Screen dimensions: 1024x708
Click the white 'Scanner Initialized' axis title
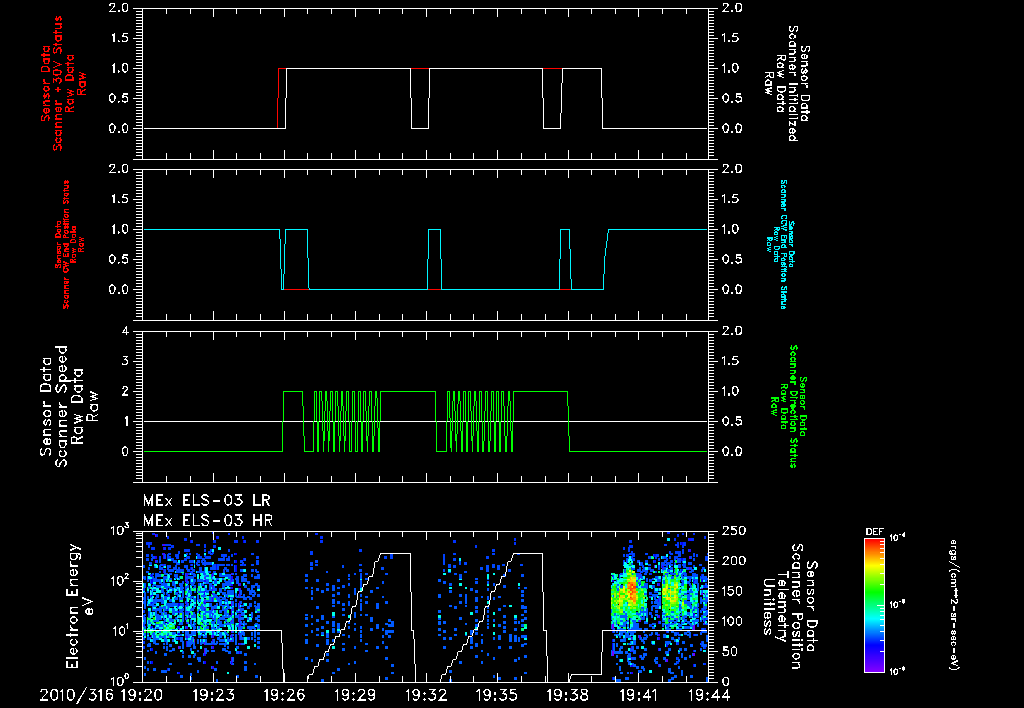click(787, 84)
